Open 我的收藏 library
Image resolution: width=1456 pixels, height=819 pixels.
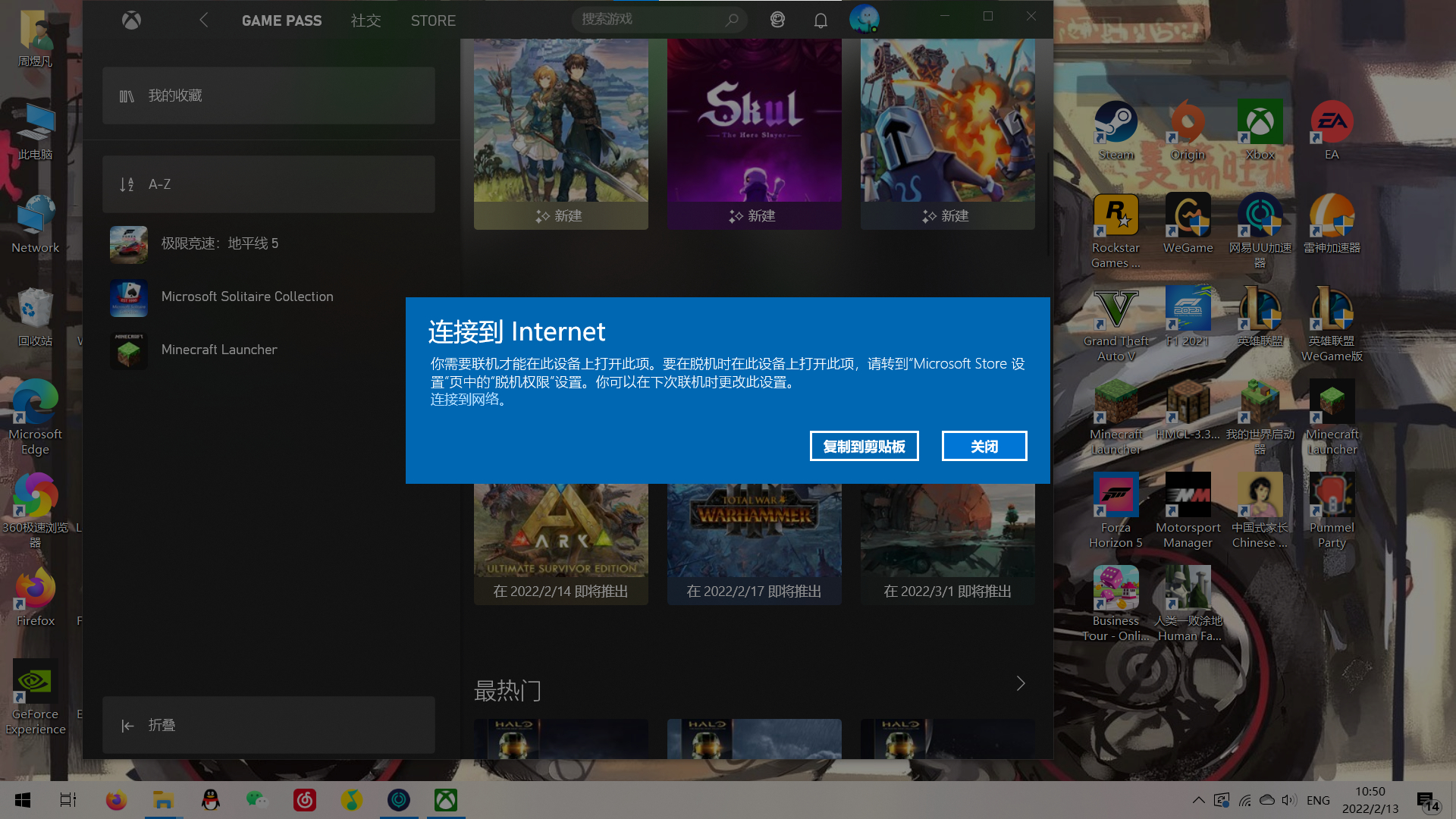268,96
